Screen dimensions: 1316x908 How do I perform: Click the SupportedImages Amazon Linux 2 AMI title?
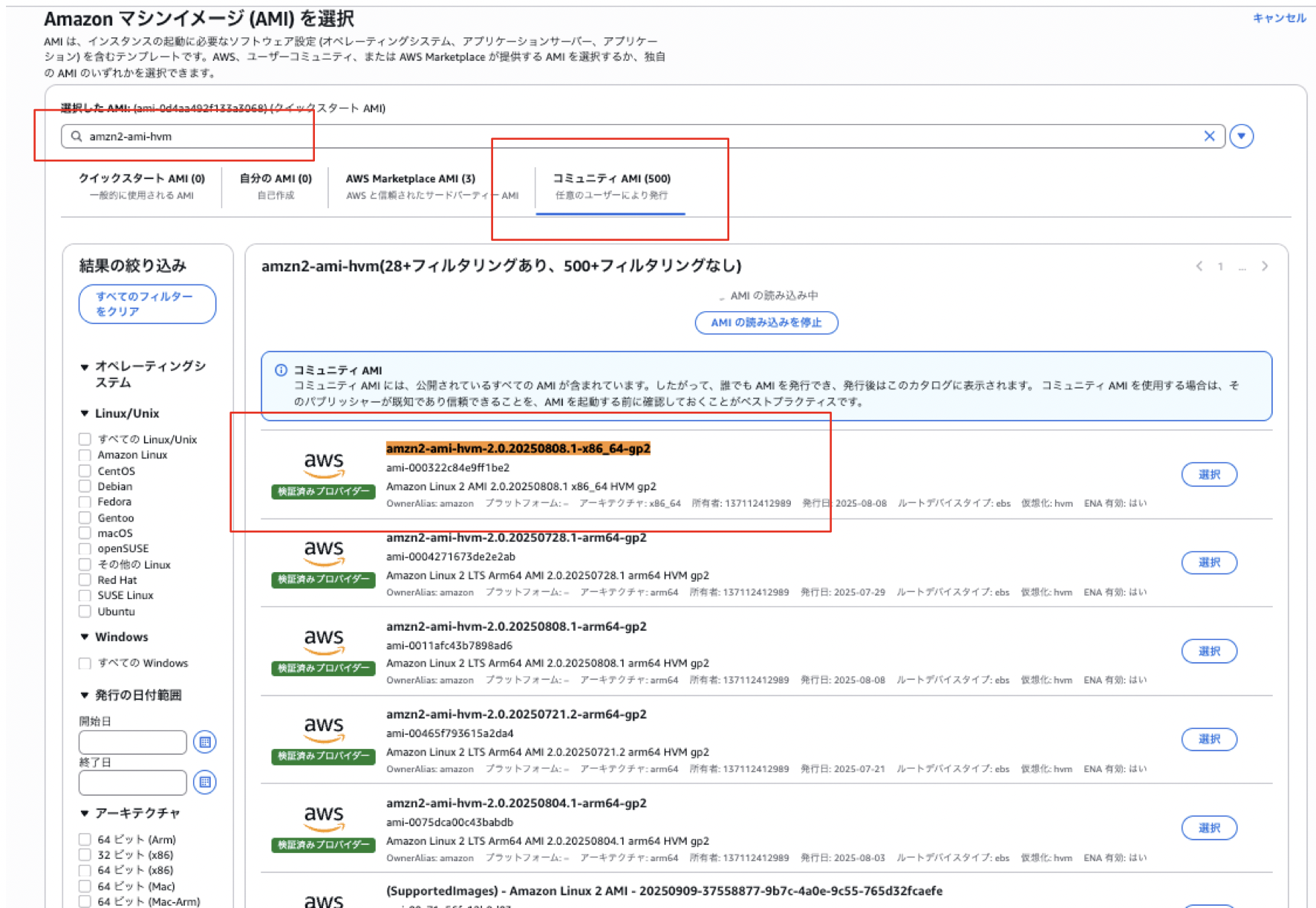pos(664,891)
